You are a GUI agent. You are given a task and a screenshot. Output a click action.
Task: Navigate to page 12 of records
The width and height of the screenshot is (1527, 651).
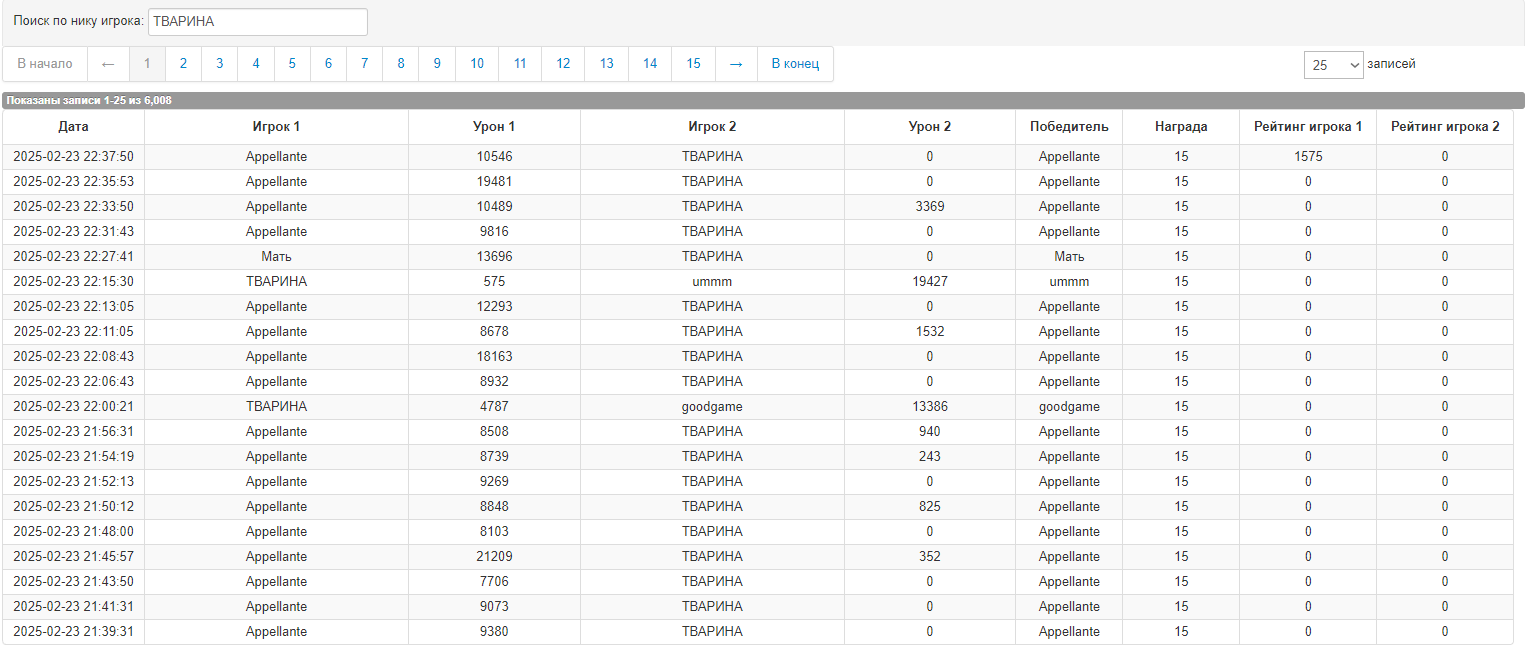pyautogui.click(x=563, y=64)
